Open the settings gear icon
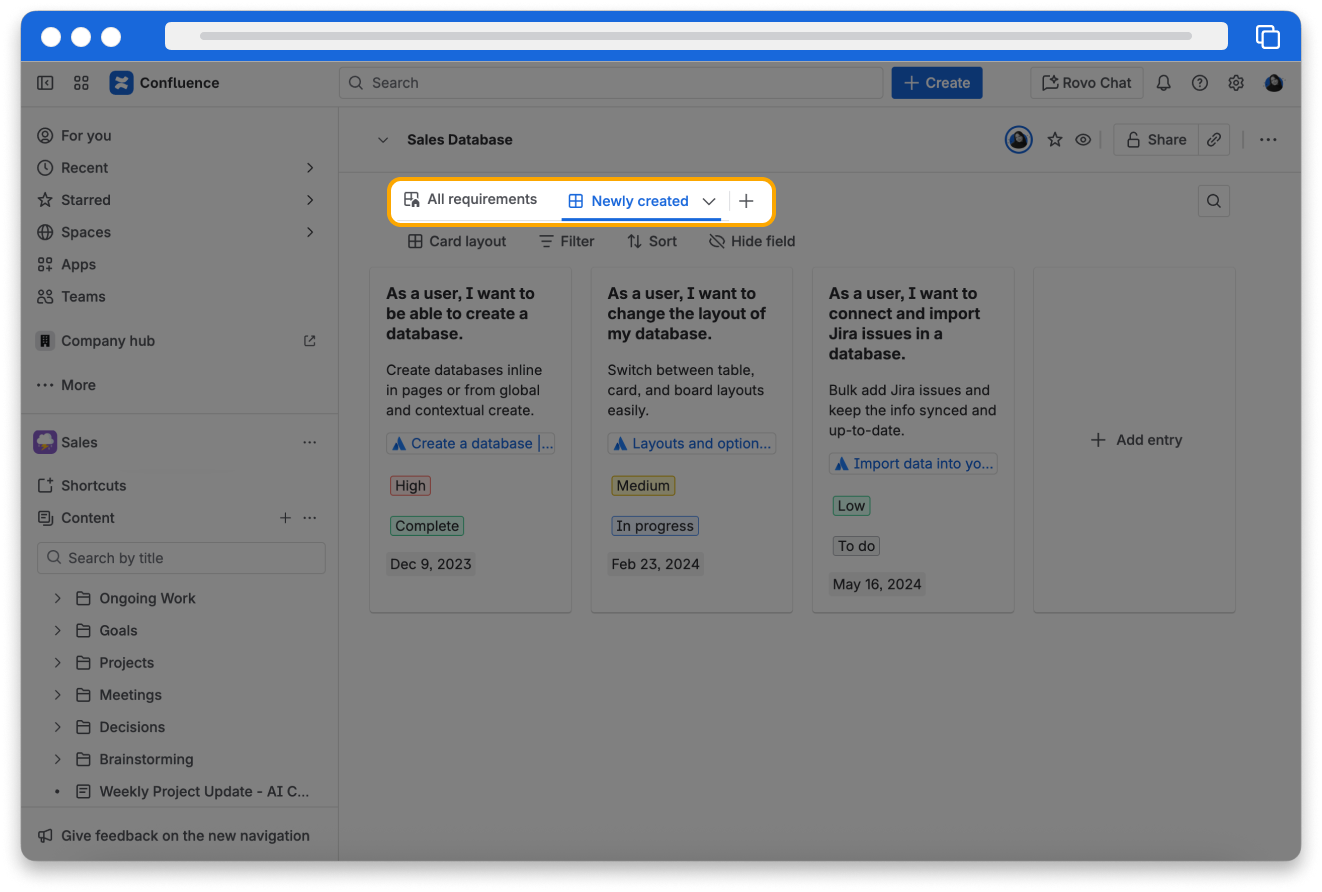Viewport: 1322px width, 892px height. 1236,83
